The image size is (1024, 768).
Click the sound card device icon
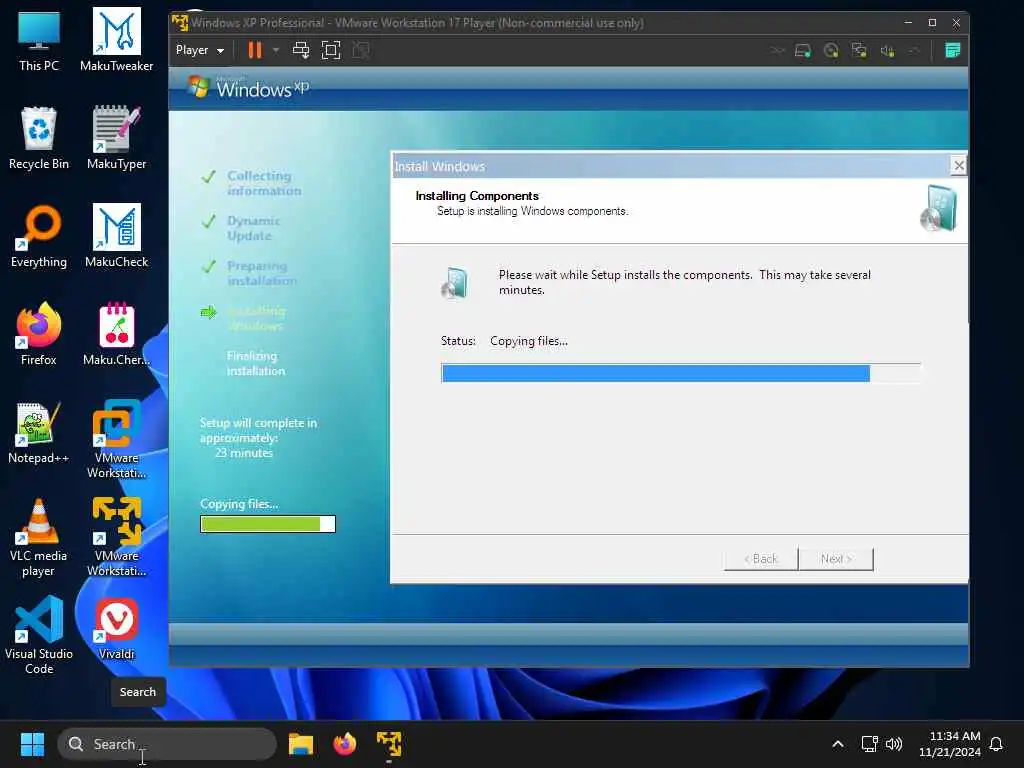pyautogui.click(x=887, y=50)
